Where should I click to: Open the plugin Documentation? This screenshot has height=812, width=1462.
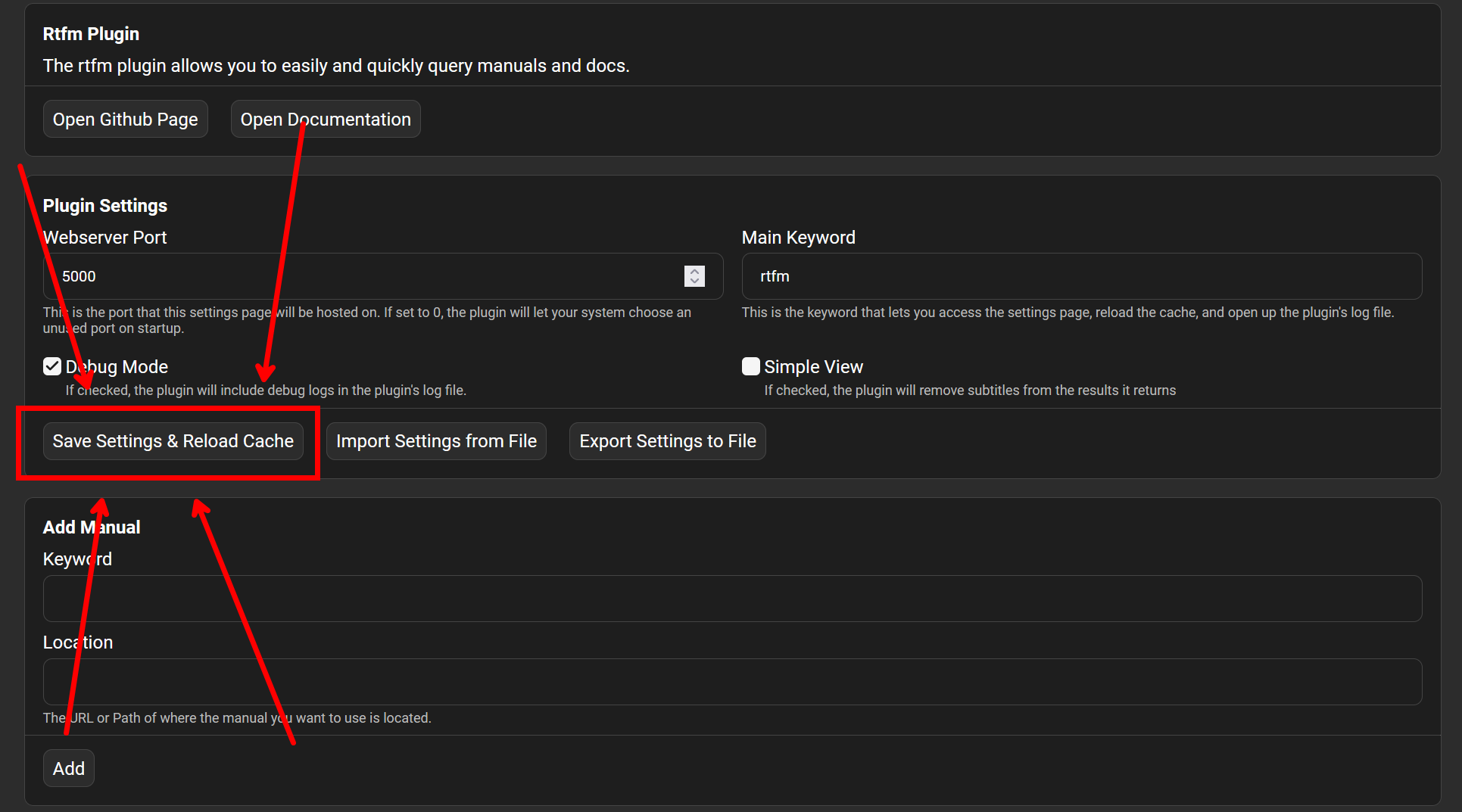(x=325, y=119)
